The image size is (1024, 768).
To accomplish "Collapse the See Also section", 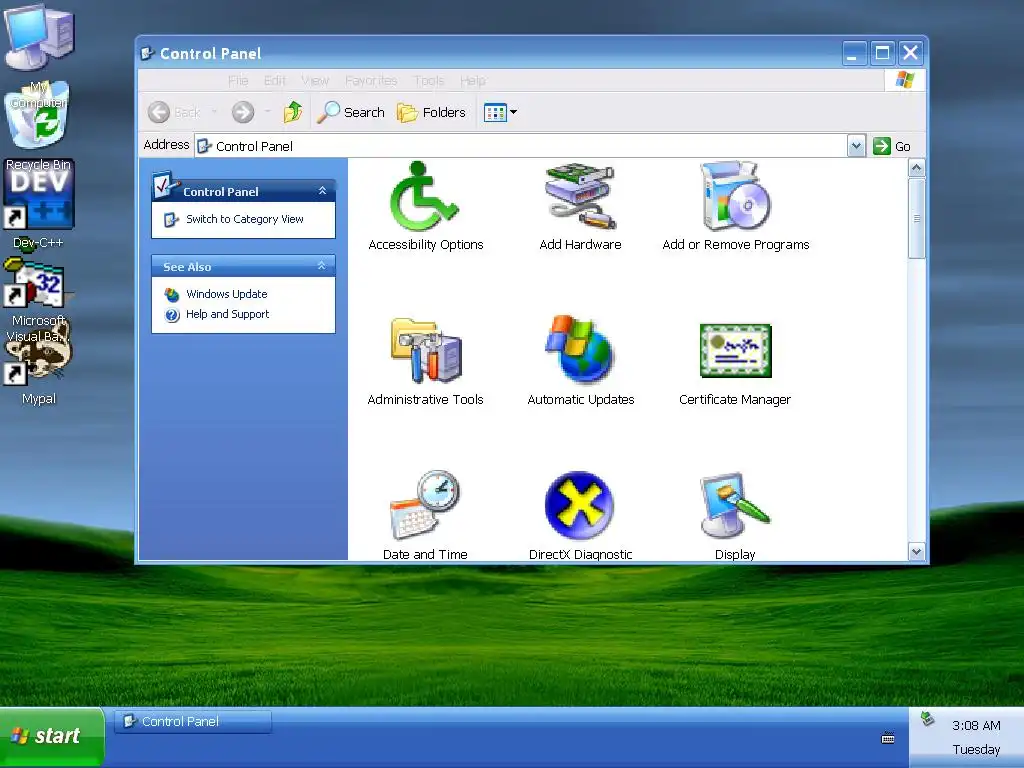I will coord(321,266).
